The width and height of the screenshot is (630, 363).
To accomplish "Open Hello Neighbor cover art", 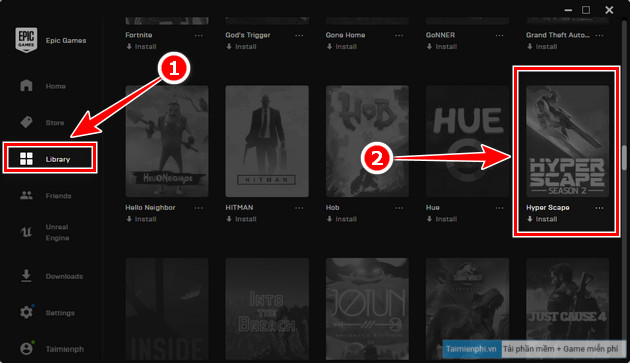I will click(x=167, y=141).
